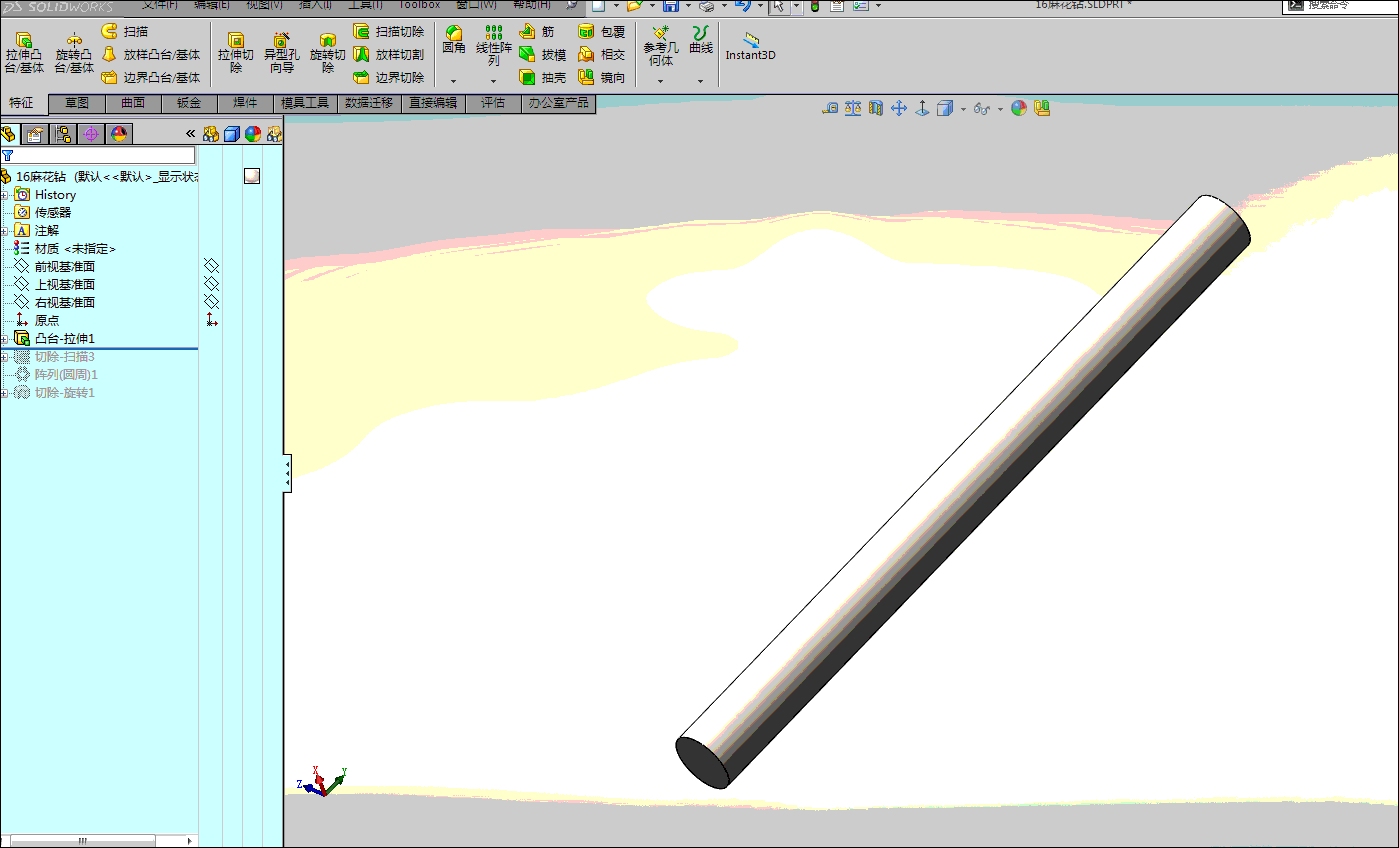The width and height of the screenshot is (1399, 848).
Task: Click the FeatureManager horizontal scrollbar
Action: point(82,841)
